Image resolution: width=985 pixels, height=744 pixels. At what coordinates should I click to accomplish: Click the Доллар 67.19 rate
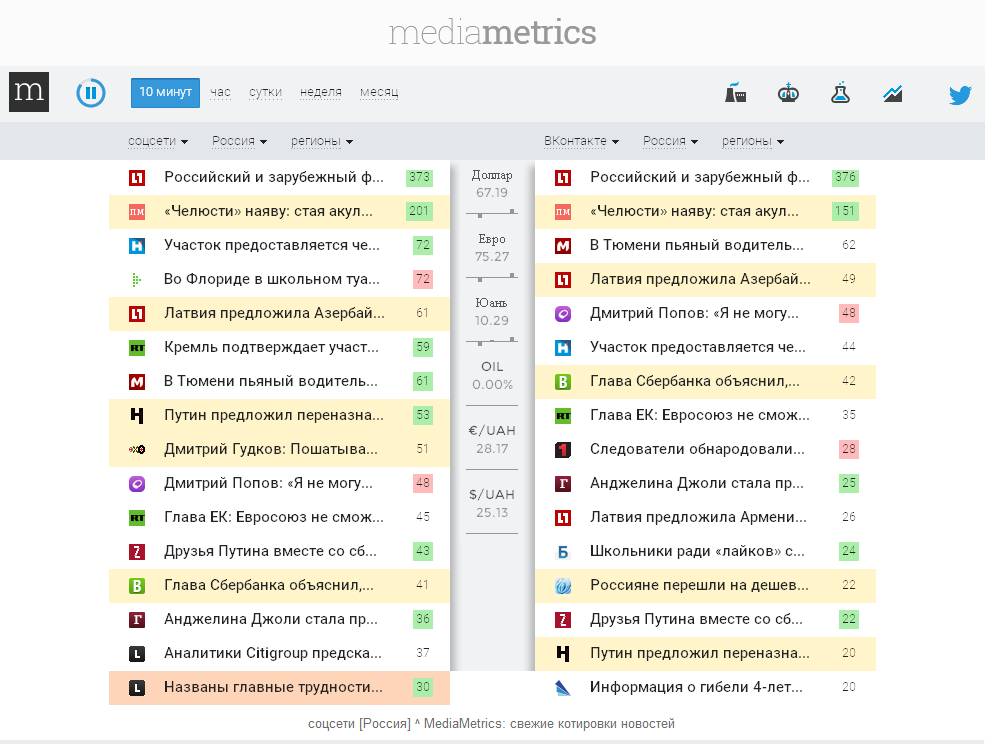(492, 184)
